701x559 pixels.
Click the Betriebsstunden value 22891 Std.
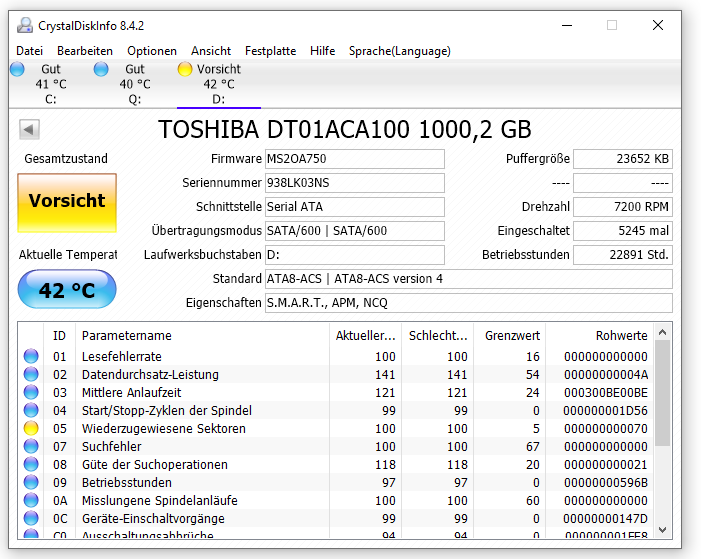coord(623,255)
